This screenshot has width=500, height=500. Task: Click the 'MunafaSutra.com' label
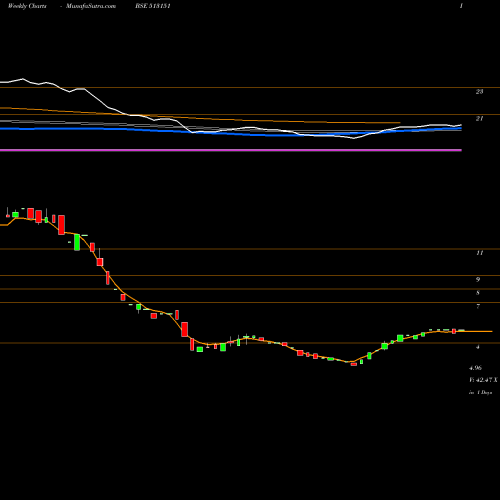pos(91,6)
